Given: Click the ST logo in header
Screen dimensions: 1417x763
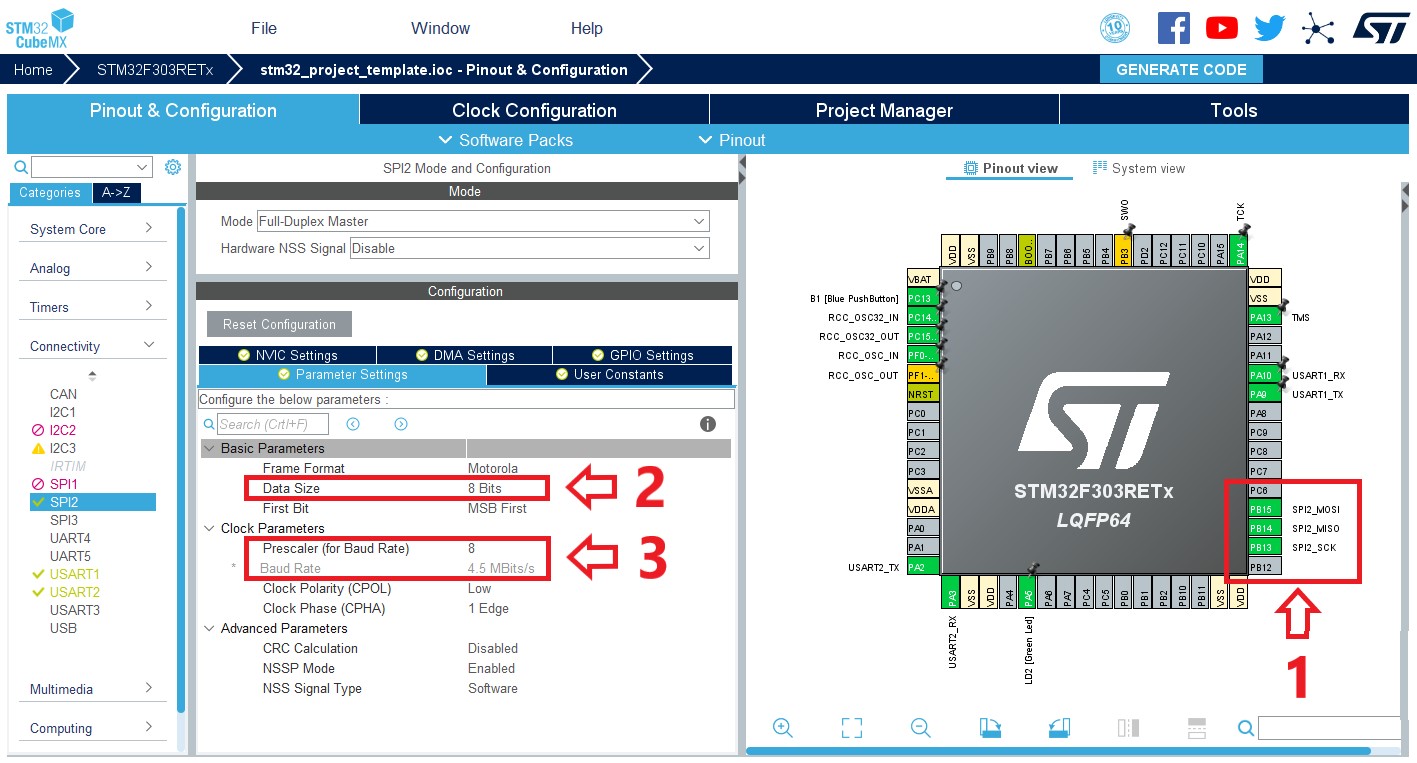Looking at the screenshot, I should pyautogui.click(x=1381, y=27).
